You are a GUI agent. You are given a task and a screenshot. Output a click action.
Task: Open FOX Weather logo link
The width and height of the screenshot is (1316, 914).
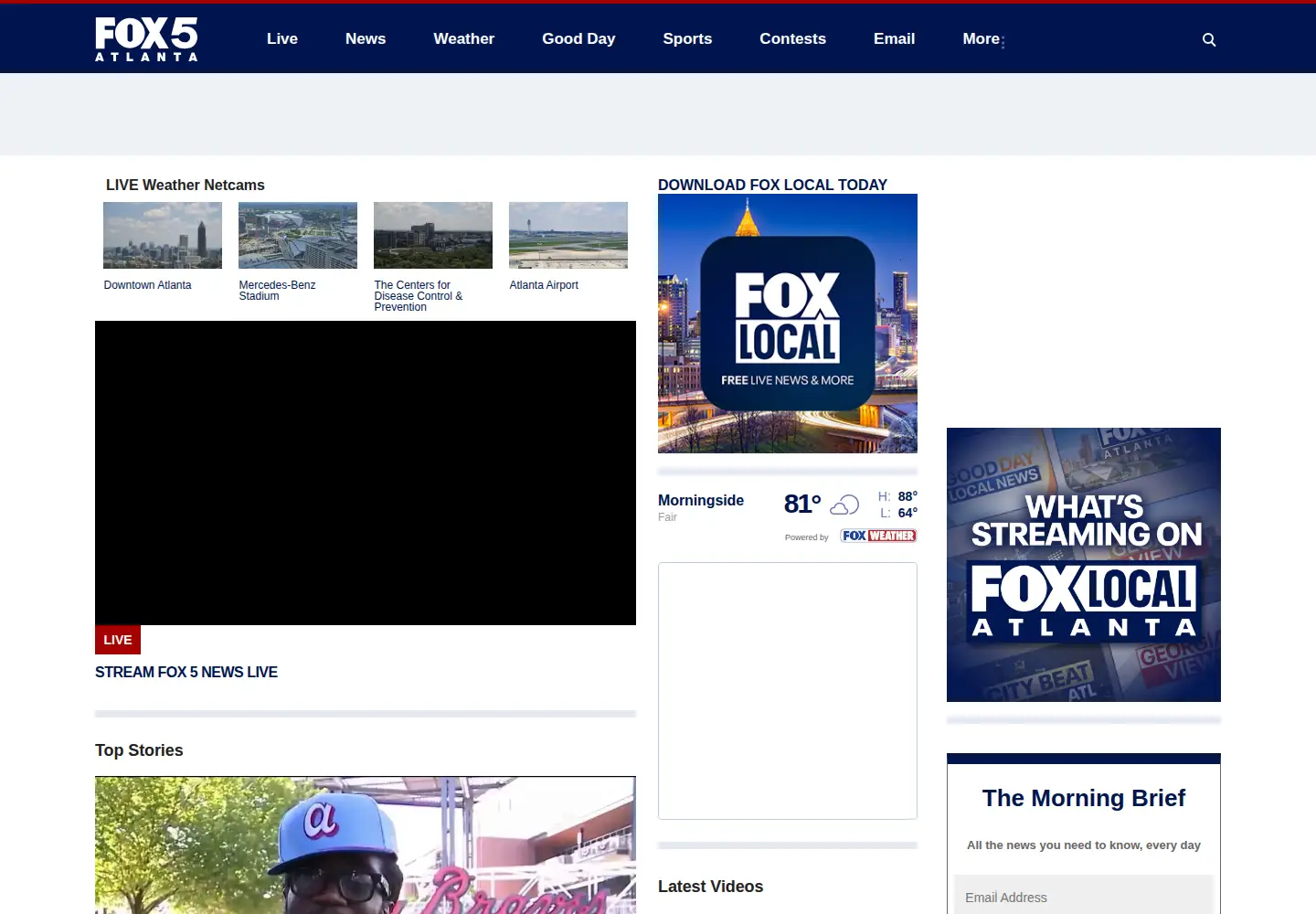(878, 536)
